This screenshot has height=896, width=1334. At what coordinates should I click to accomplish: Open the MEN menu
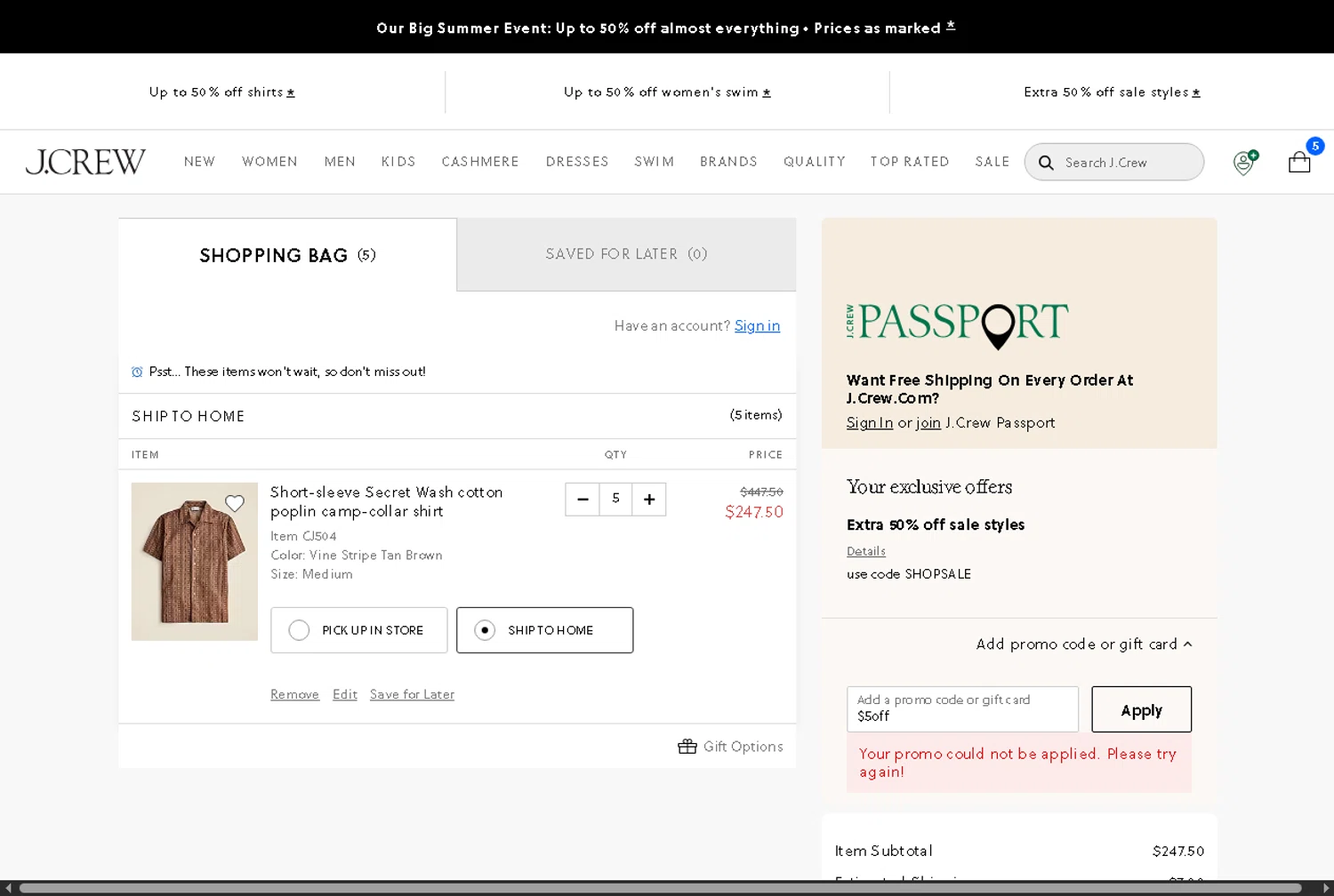[x=340, y=162]
